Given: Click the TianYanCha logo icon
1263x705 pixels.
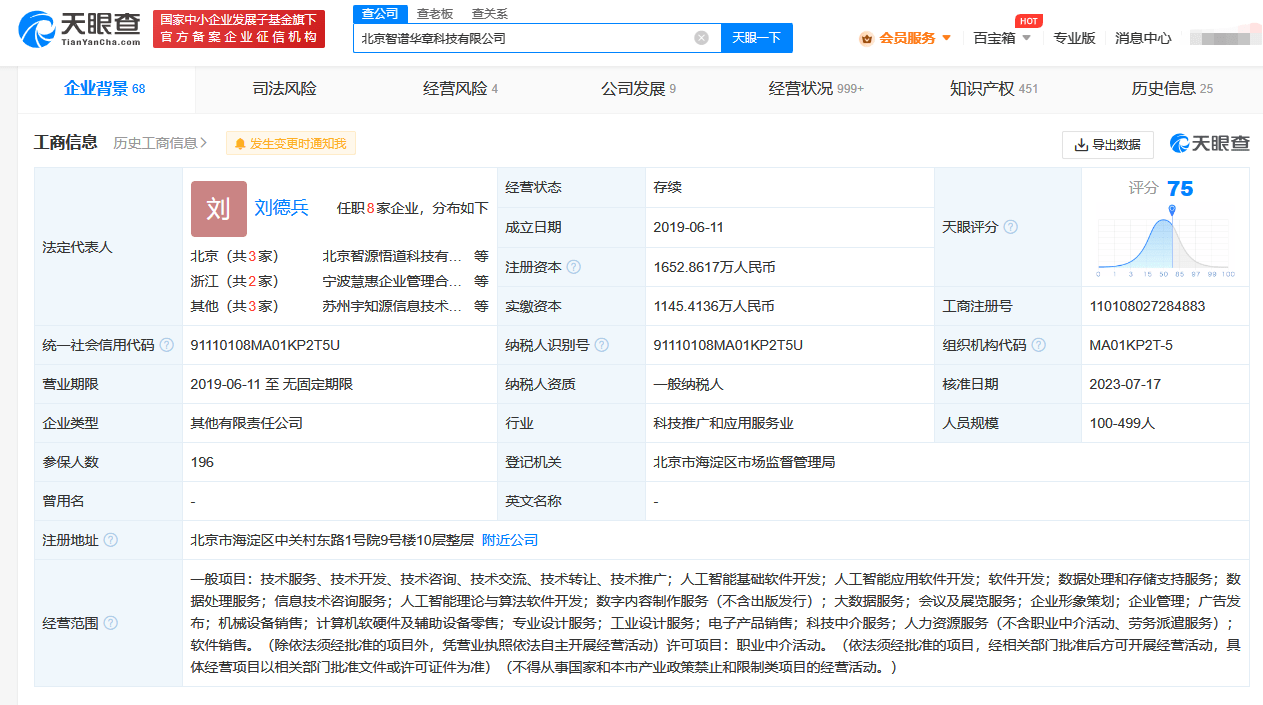Looking at the screenshot, I should [38, 29].
